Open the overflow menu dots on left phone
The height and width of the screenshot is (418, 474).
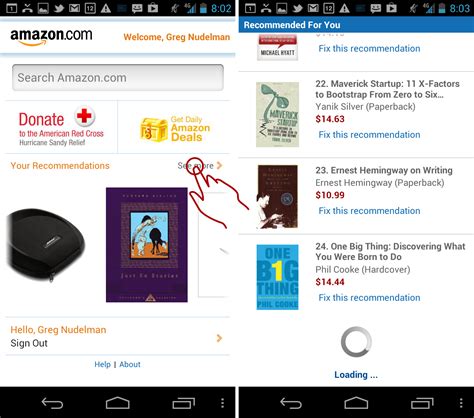tap(222, 403)
